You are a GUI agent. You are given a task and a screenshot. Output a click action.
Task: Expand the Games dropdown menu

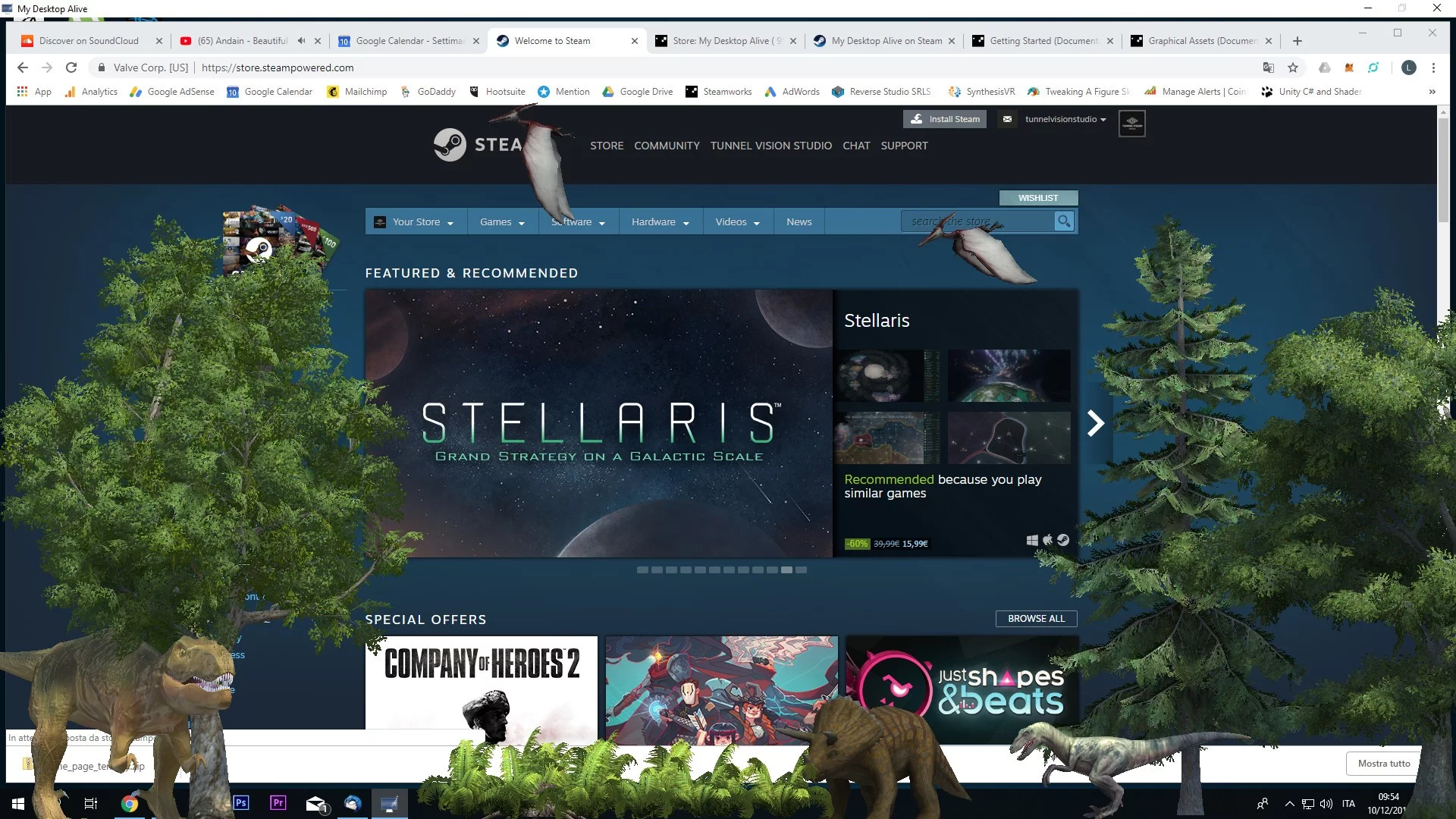[x=502, y=221]
